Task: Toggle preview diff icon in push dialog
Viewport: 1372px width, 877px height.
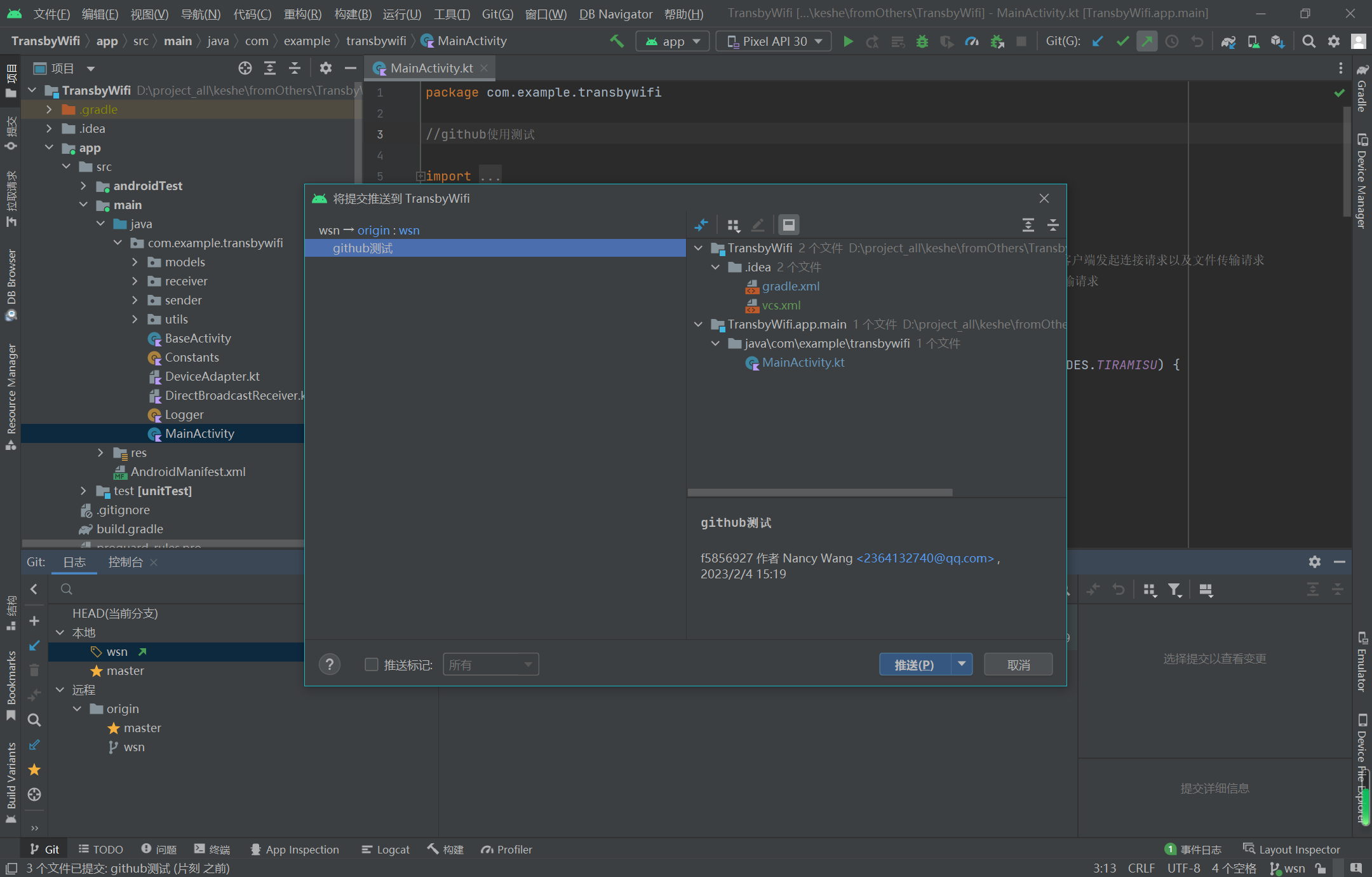Action: pyautogui.click(x=788, y=224)
